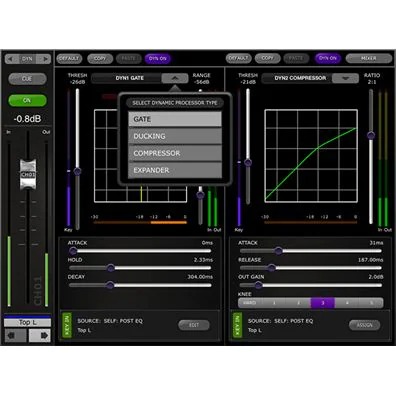Select HARD knee setting
This screenshot has width=396, height=396.
(250, 303)
